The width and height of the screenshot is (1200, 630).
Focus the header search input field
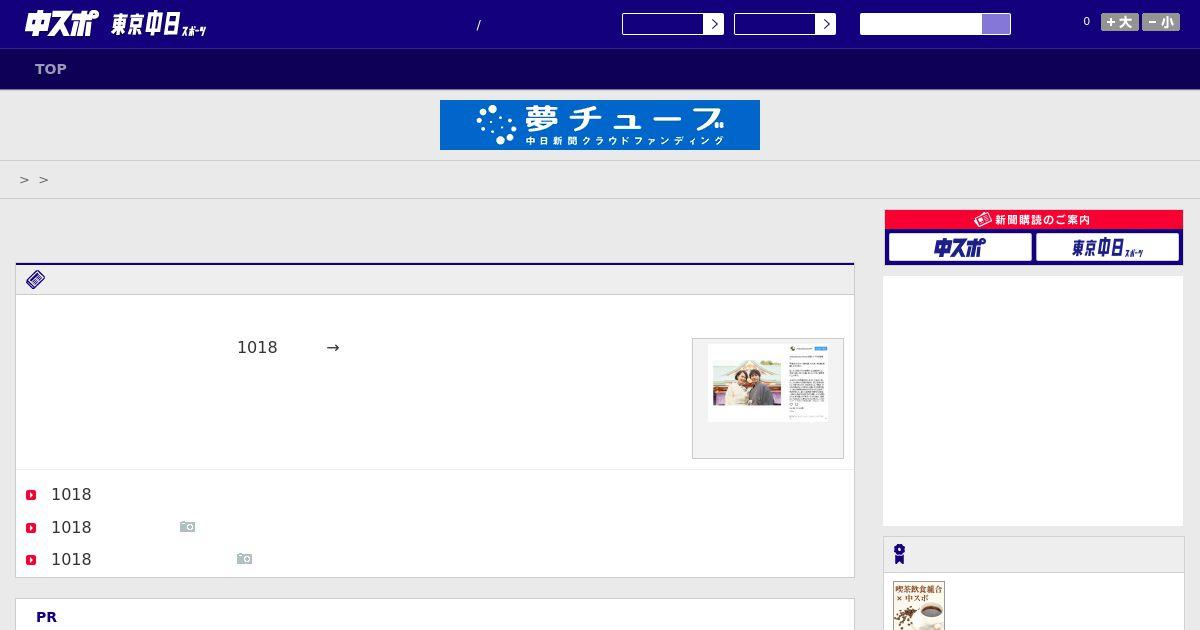coord(921,24)
